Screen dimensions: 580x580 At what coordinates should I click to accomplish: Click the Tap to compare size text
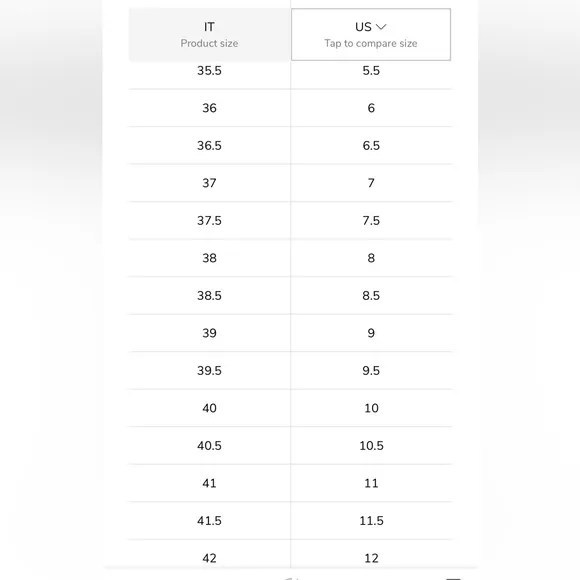tap(371, 44)
